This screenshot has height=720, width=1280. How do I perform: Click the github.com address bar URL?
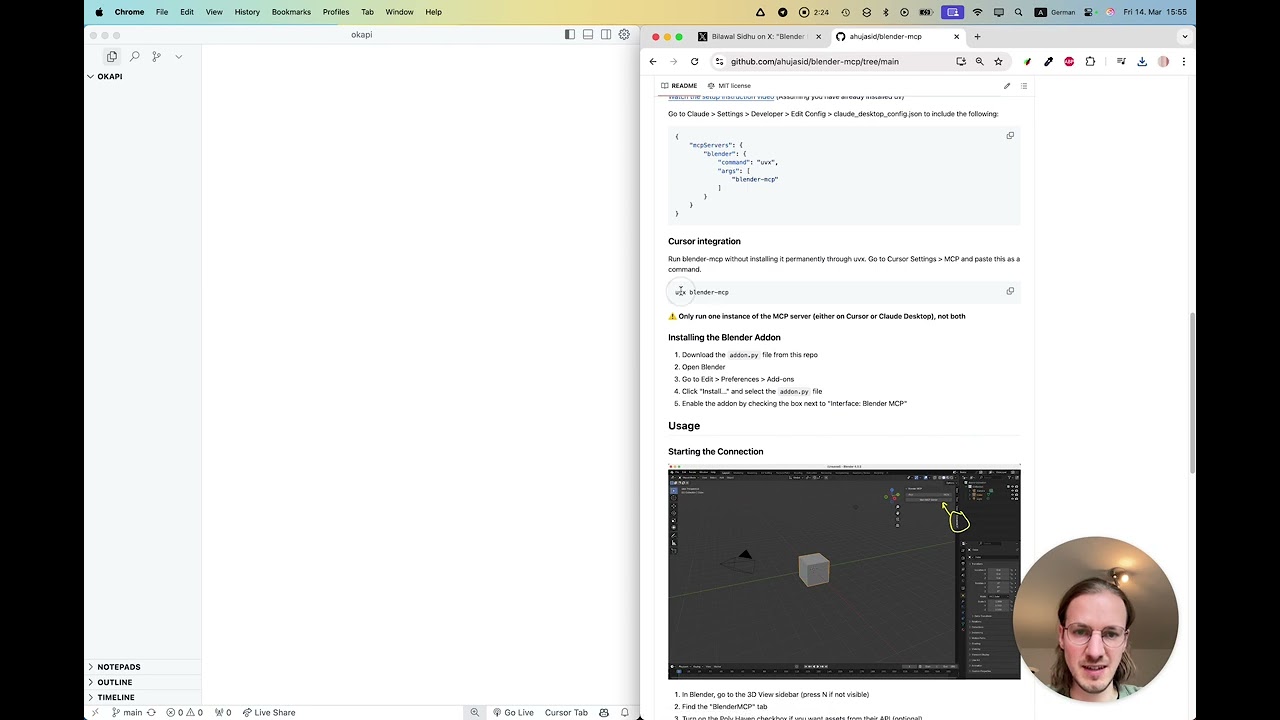(814, 61)
